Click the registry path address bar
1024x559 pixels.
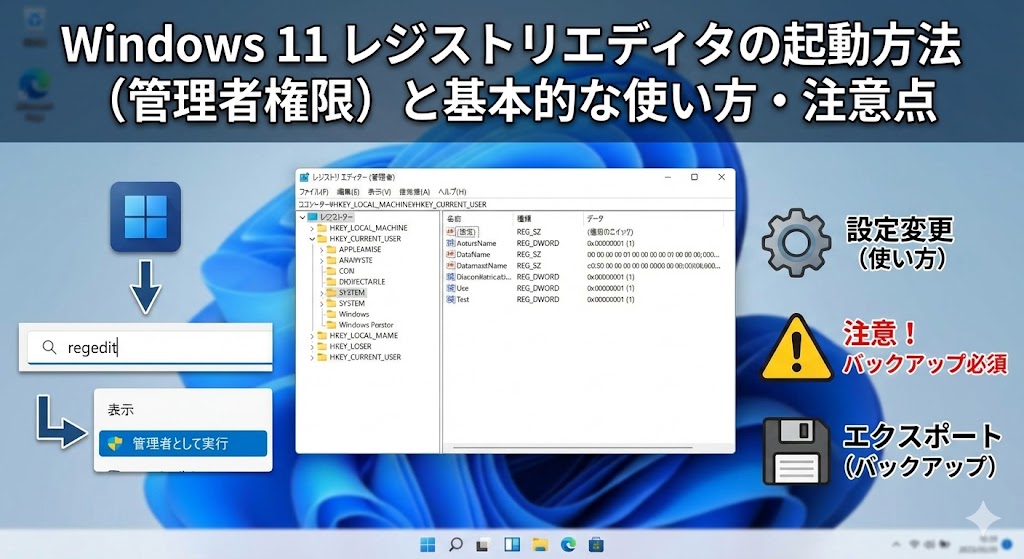click(x=515, y=204)
